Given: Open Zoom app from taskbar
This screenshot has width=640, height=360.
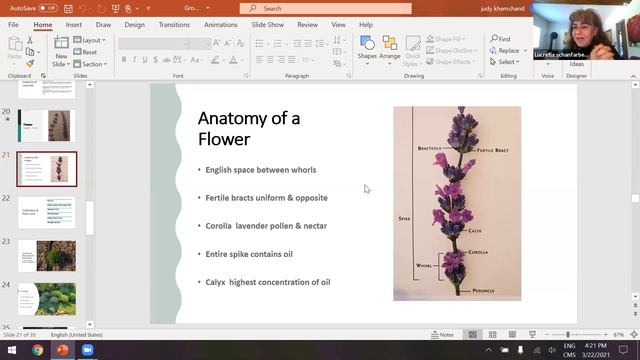Looking at the screenshot, I should (x=87, y=350).
